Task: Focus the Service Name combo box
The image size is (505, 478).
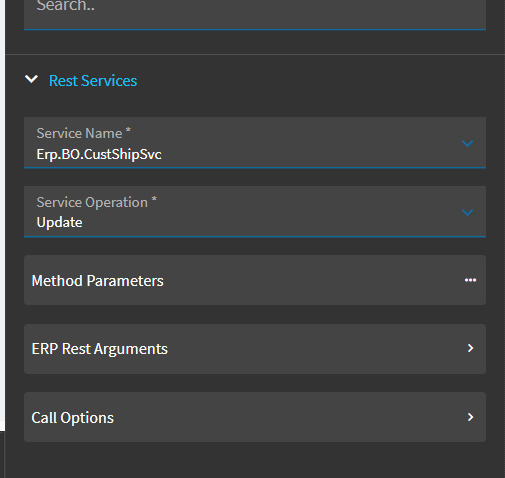Action: tap(255, 143)
